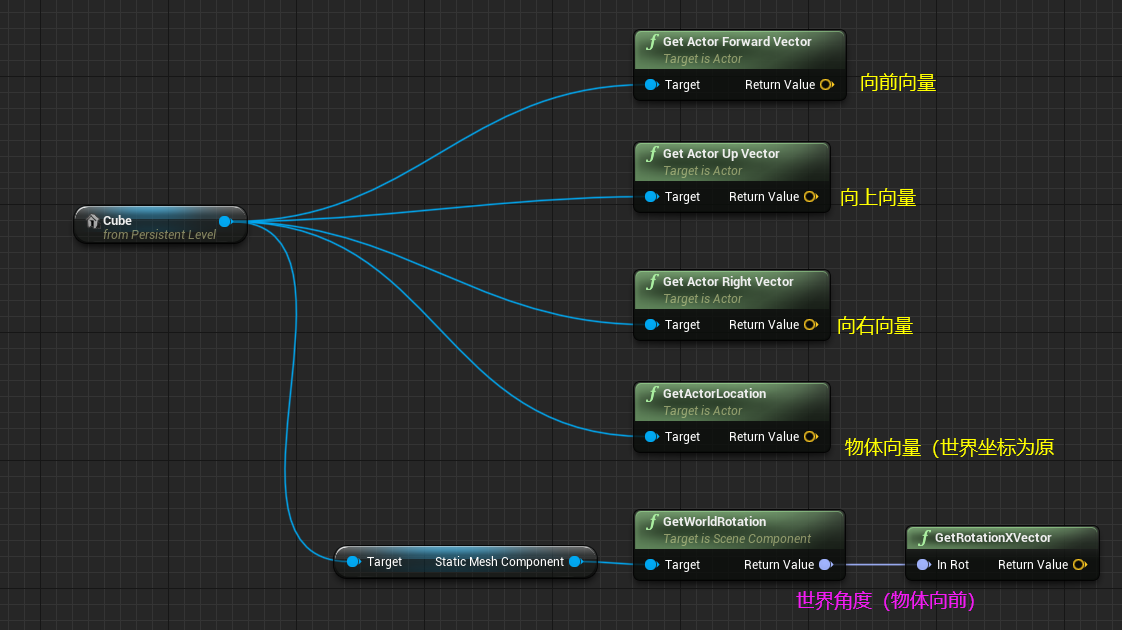Click Return Value pin of Get Actor Right Vector
The width and height of the screenshot is (1122, 630).
pyautogui.click(x=811, y=324)
